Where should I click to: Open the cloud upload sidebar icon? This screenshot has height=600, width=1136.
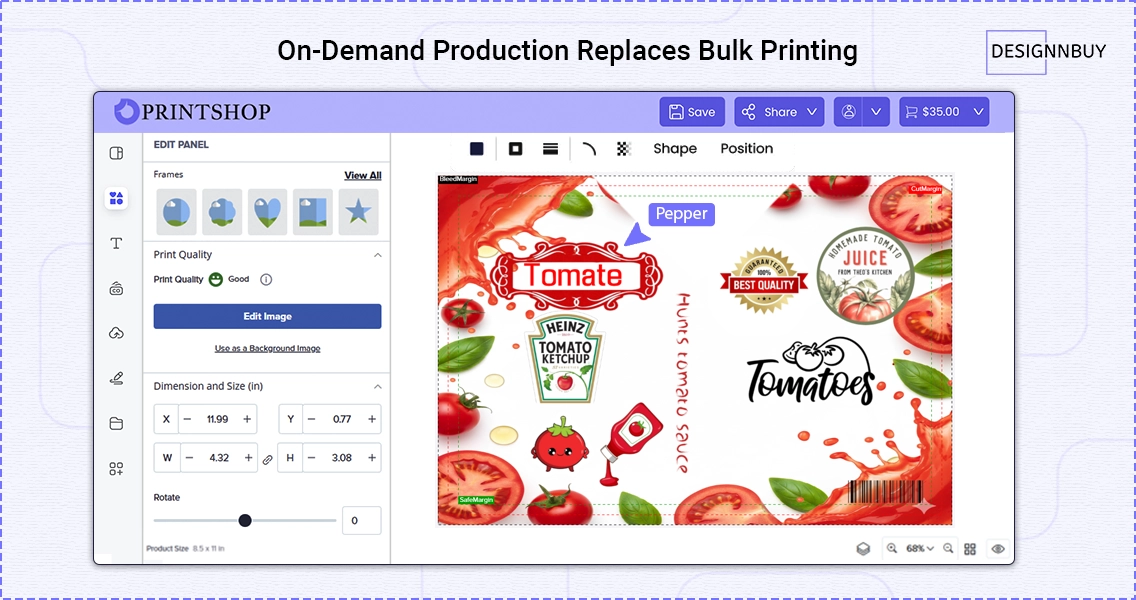click(x=116, y=333)
